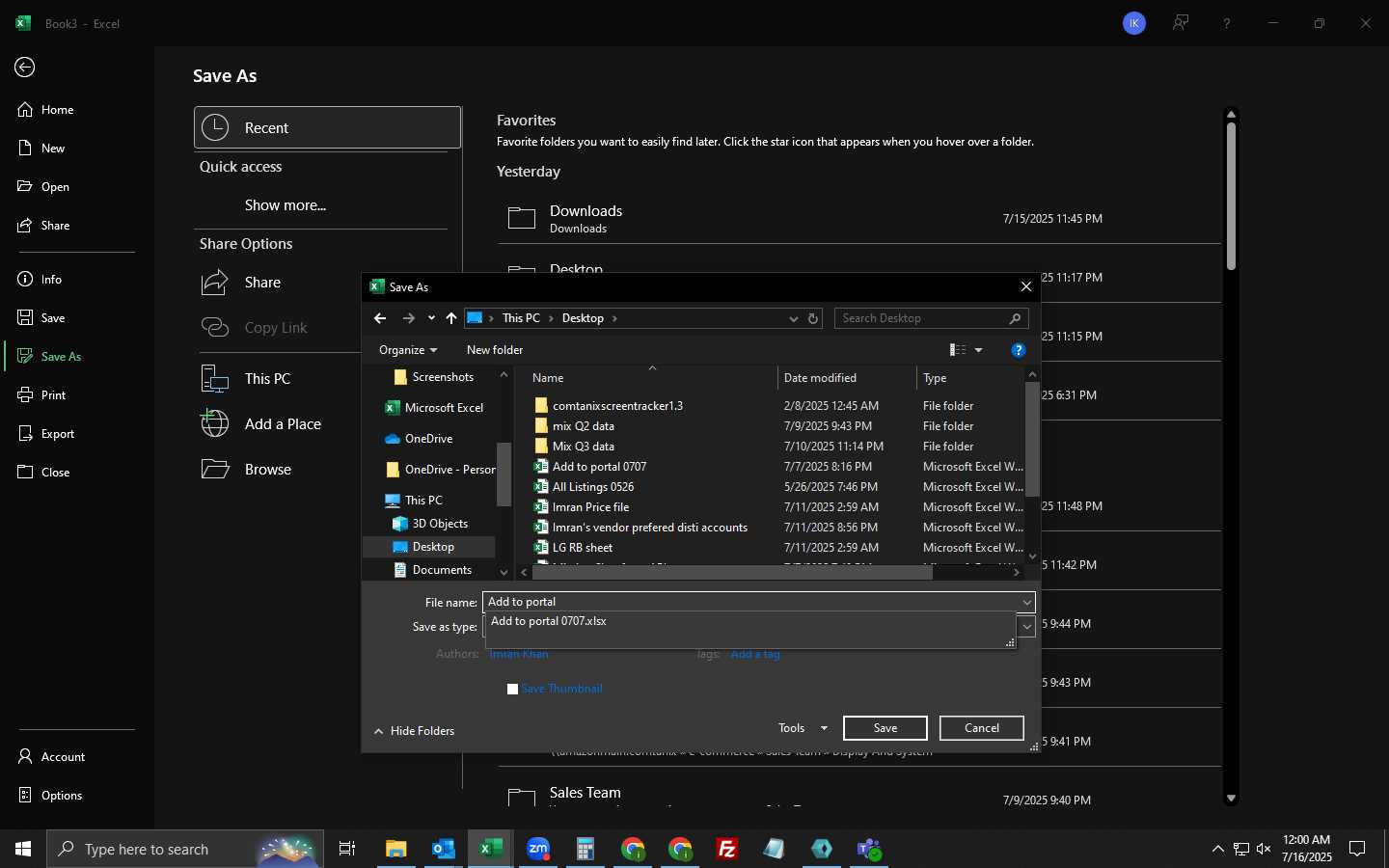
Task: Click Desktop in the address path
Action: [583, 318]
